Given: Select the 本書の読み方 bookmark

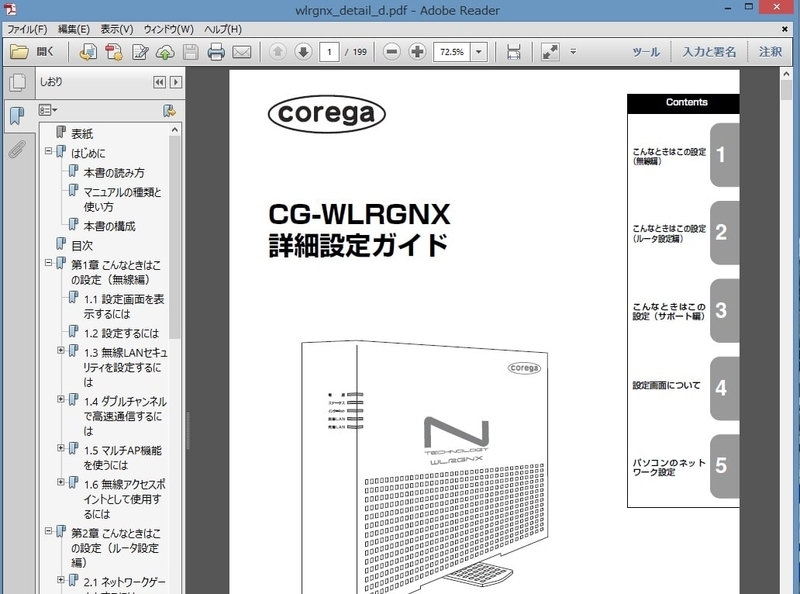Looking at the screenshot, I should click(x=114, y=172).
